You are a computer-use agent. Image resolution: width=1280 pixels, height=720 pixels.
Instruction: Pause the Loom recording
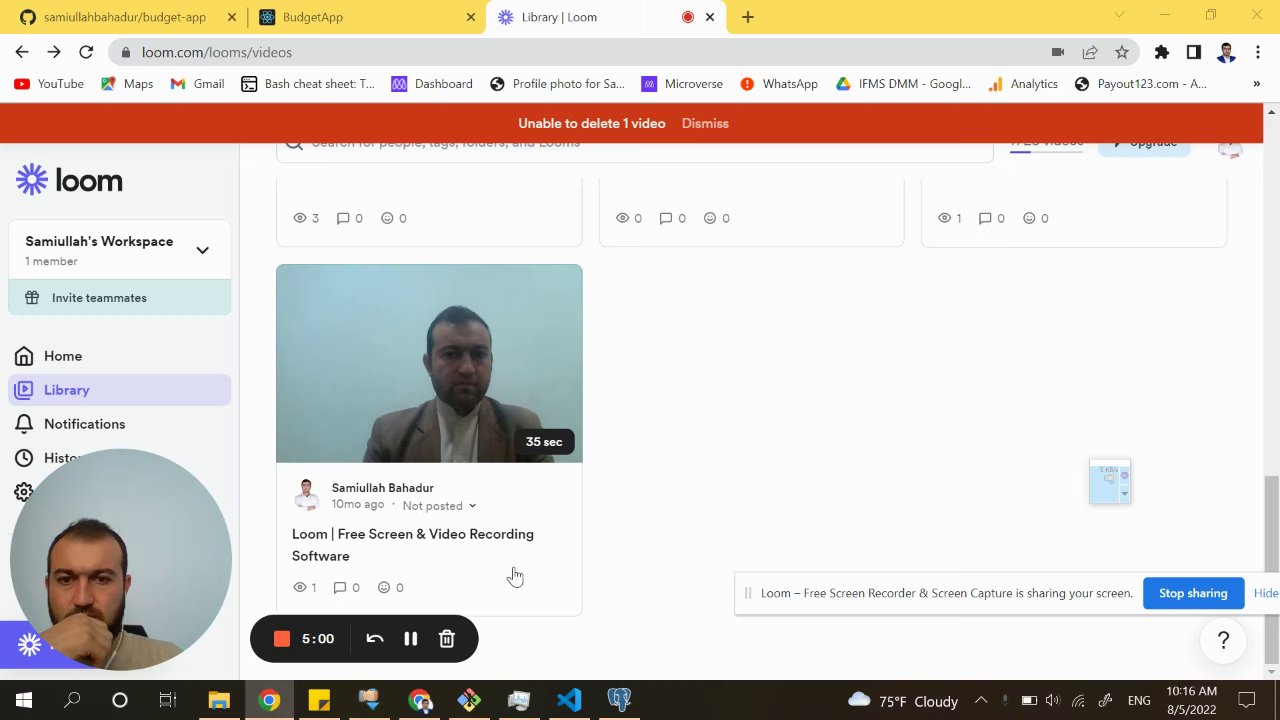411,639
